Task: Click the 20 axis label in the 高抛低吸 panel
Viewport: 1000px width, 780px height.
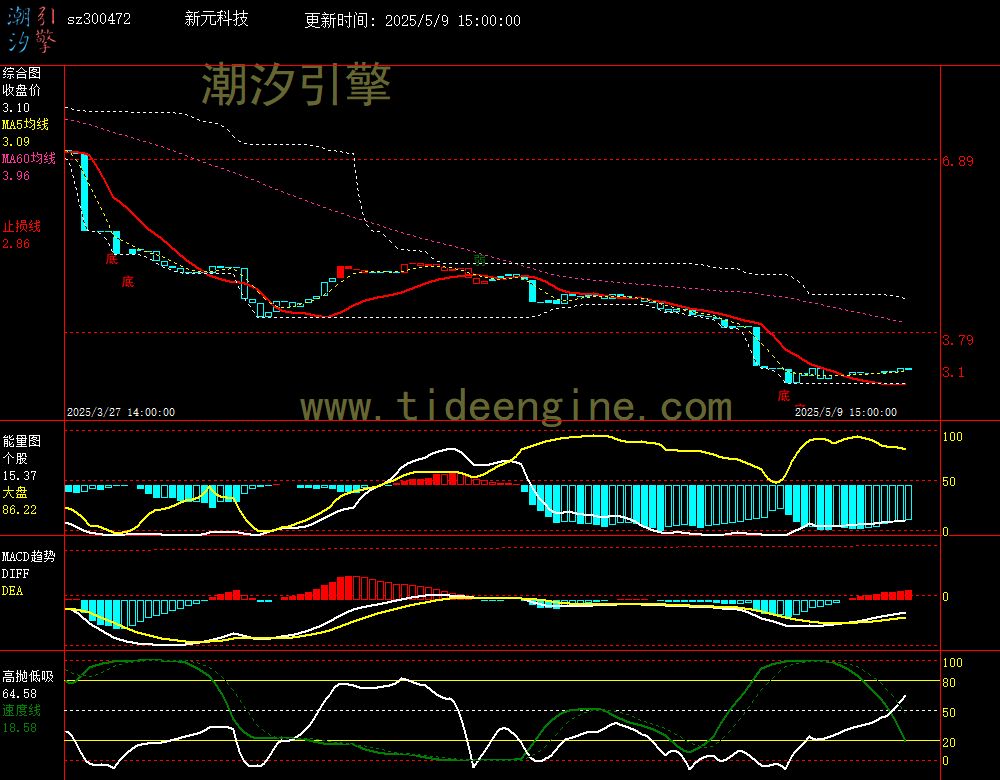Action: 949,742
